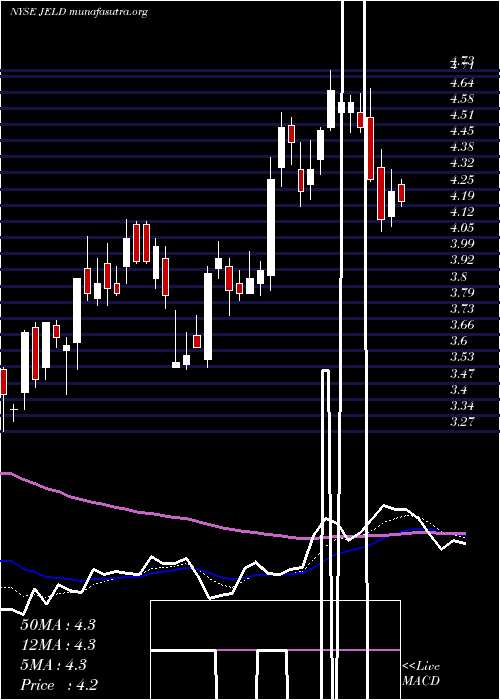Select the 4.51 price axis label

coord(462,115)
